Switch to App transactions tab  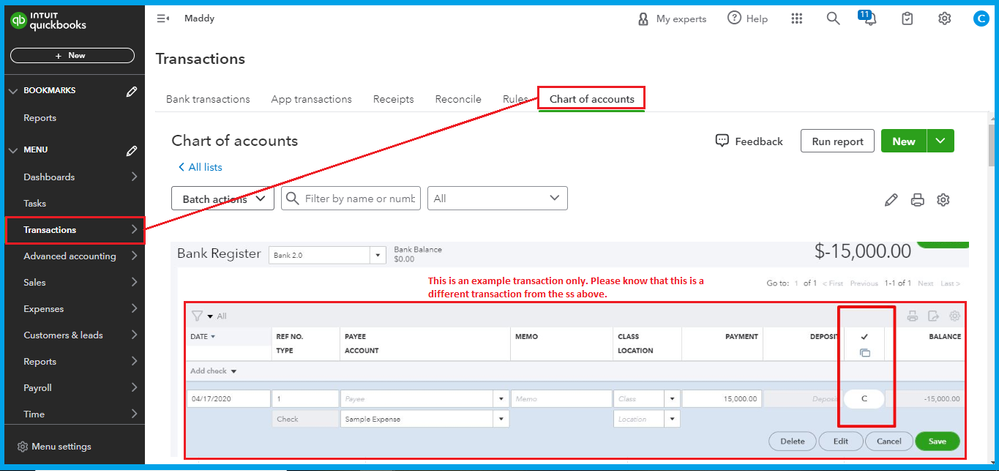[312, 99]
